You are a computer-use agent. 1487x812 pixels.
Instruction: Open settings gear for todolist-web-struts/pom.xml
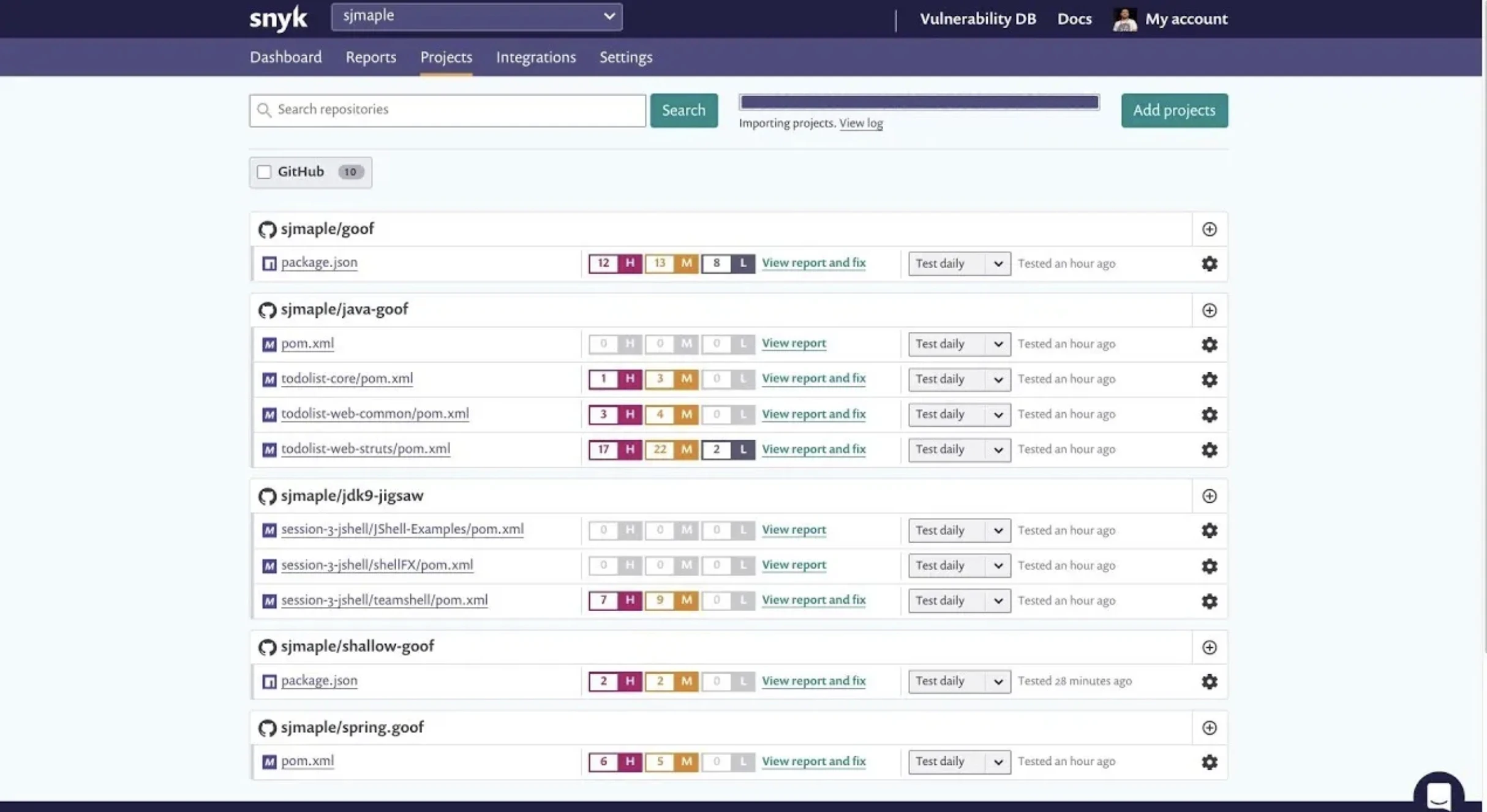click(x=1210, y=449)
